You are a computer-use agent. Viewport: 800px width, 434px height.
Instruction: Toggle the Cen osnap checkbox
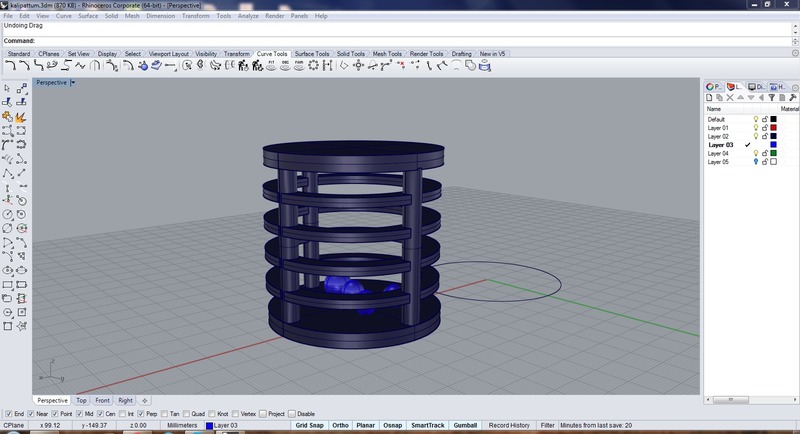coord(100,414)
